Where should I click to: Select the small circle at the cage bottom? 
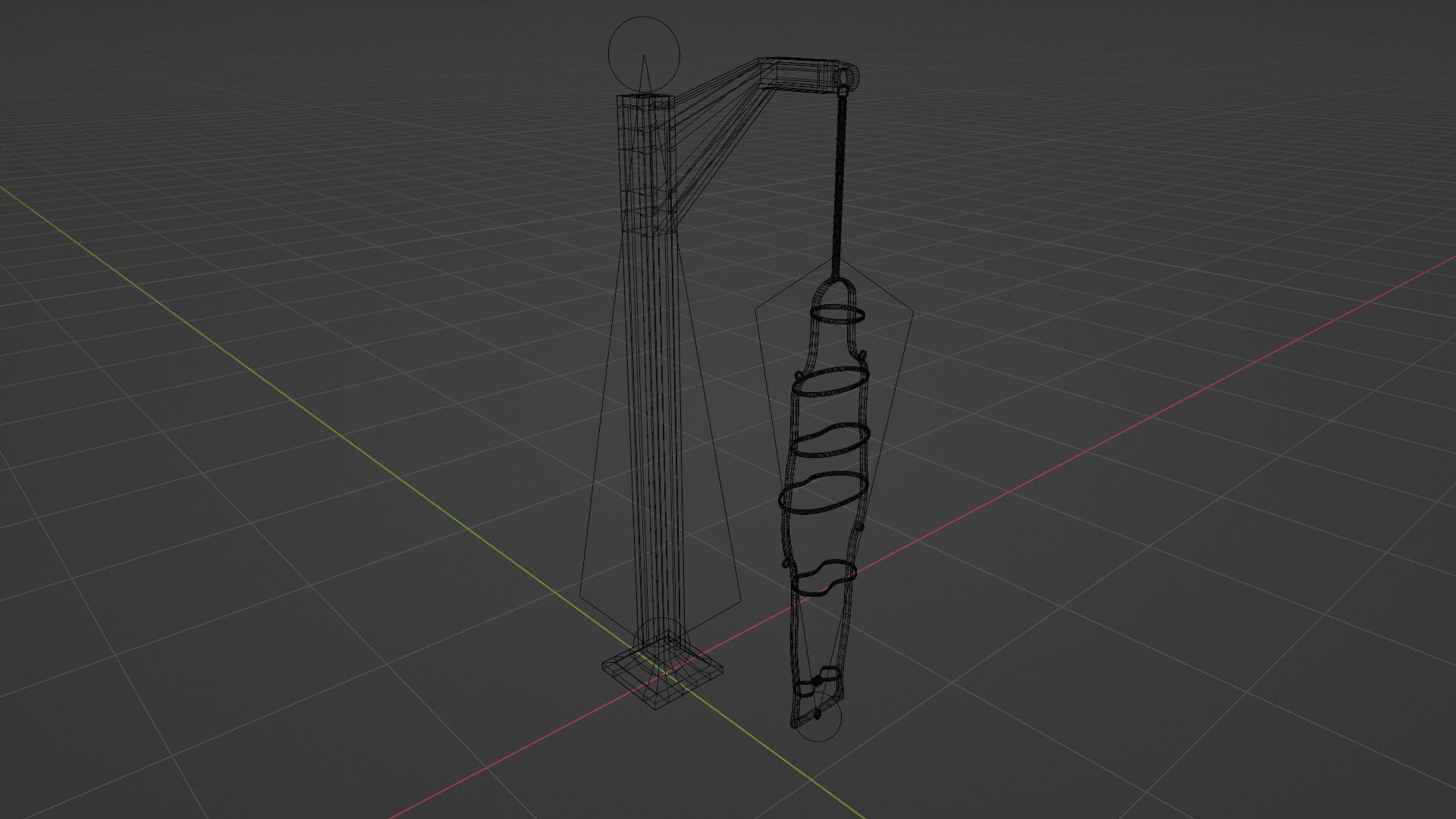[817, 717]
